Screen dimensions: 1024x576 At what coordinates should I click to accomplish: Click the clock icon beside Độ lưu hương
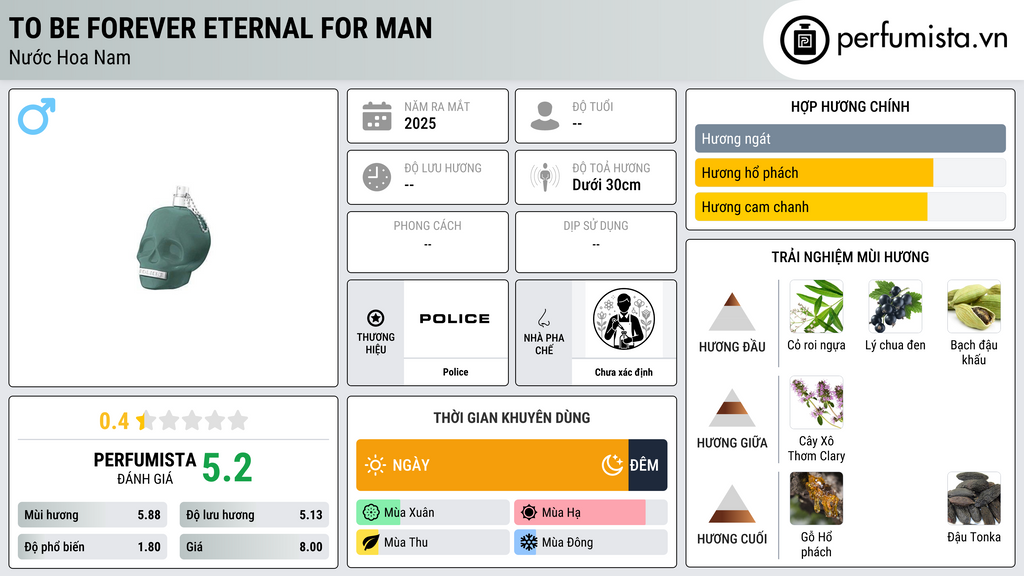click(377, 177)
